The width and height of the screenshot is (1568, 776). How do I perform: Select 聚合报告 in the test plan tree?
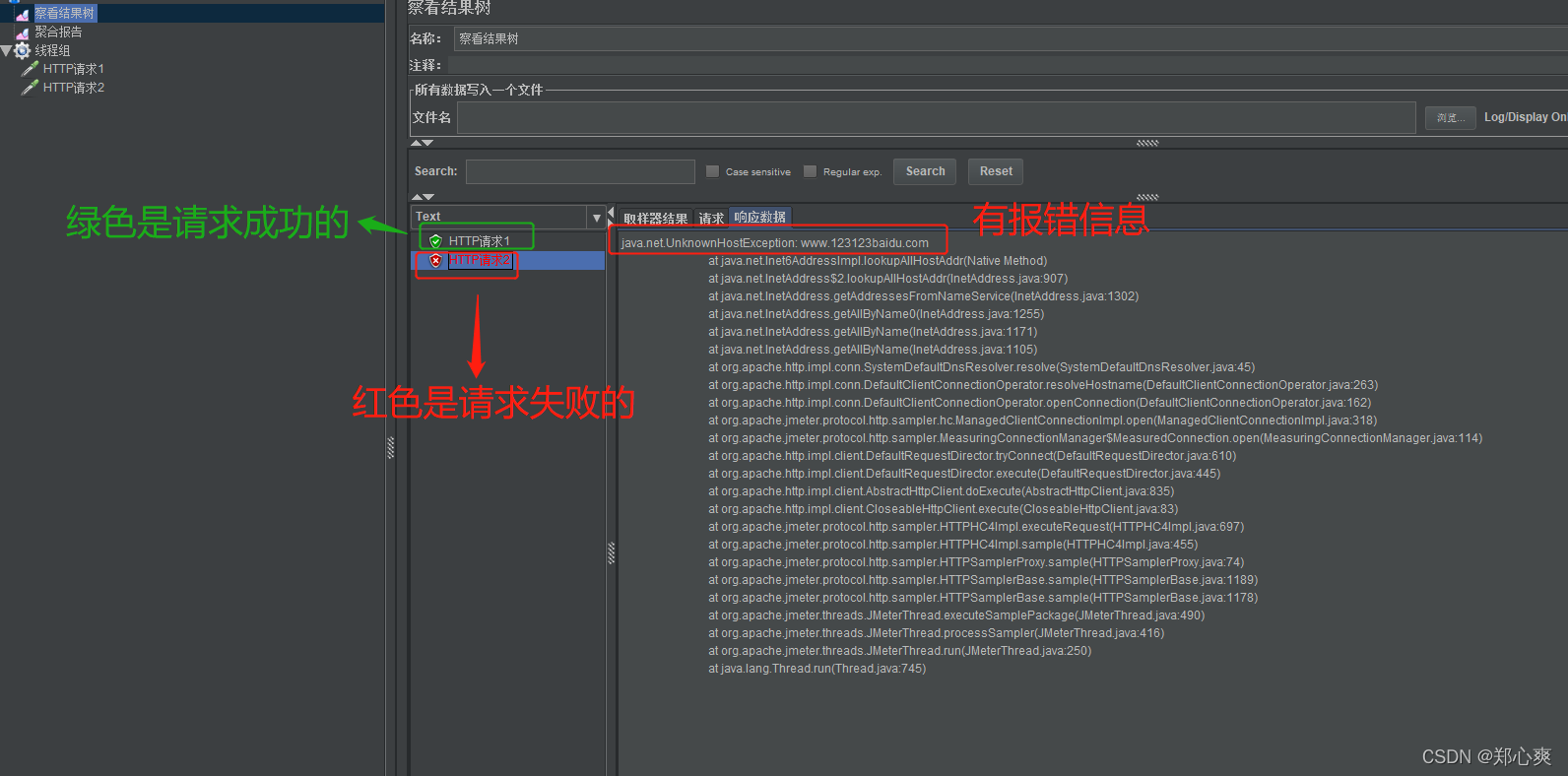(58, 32)
